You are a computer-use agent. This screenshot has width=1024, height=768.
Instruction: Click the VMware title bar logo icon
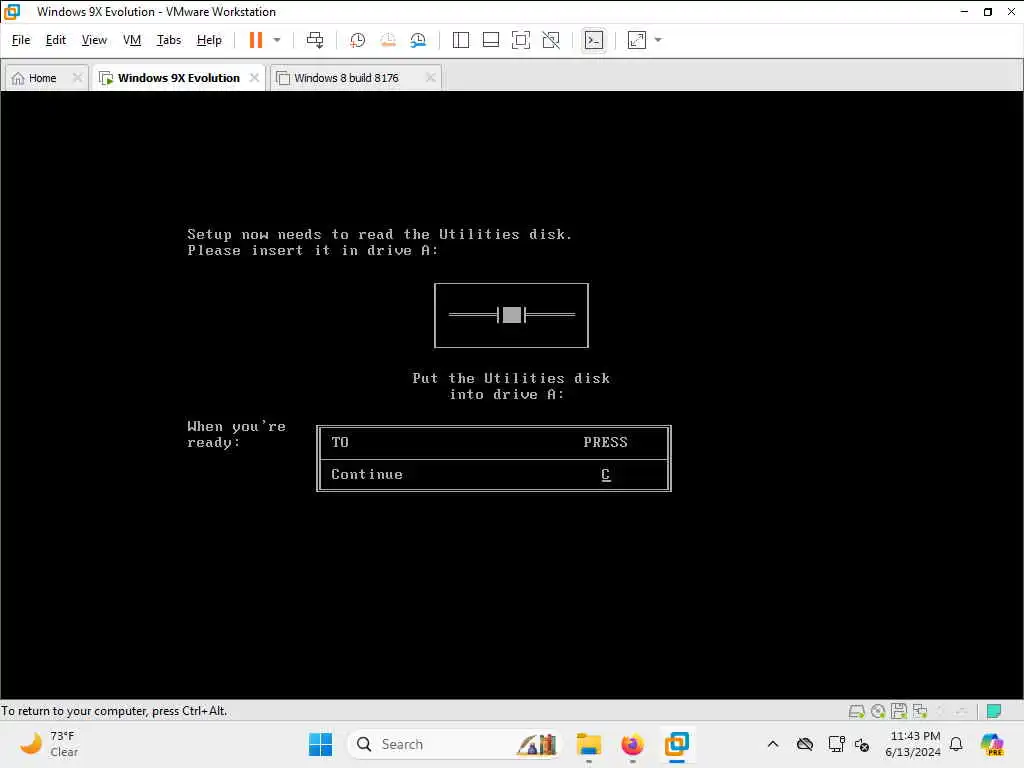pos(12,12)
